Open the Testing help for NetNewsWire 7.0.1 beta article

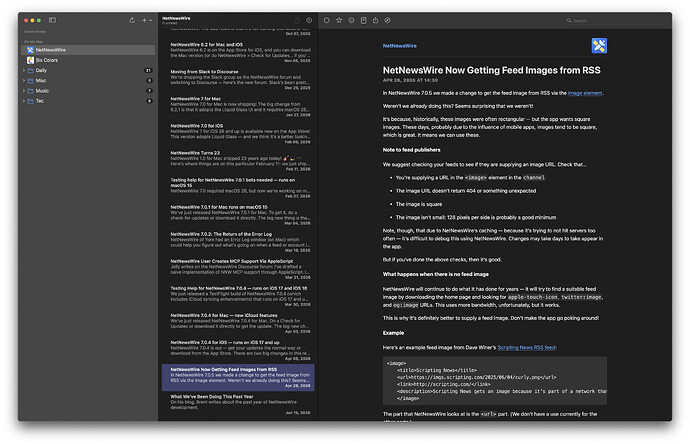pyautogui.click(x=238, y=188)
